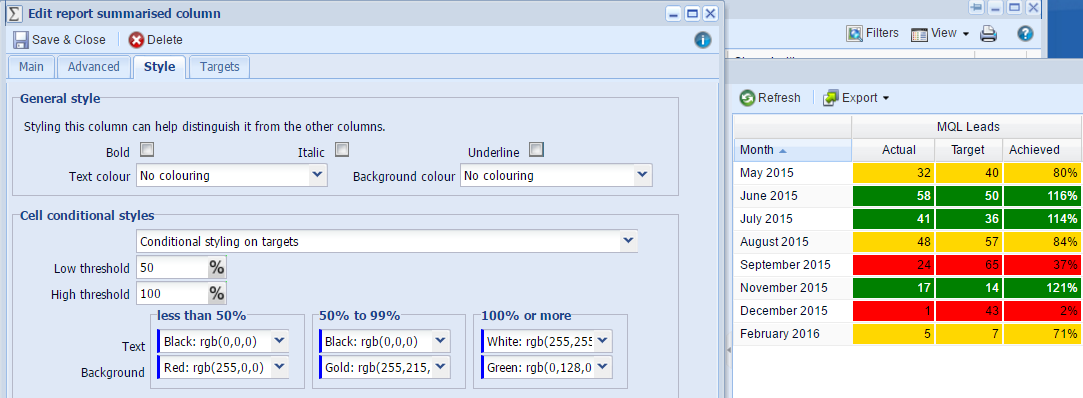Click the 2% Achieved cell for December
The height and width of the screenshot is (398, 1083).
[x=1043, y=311]
